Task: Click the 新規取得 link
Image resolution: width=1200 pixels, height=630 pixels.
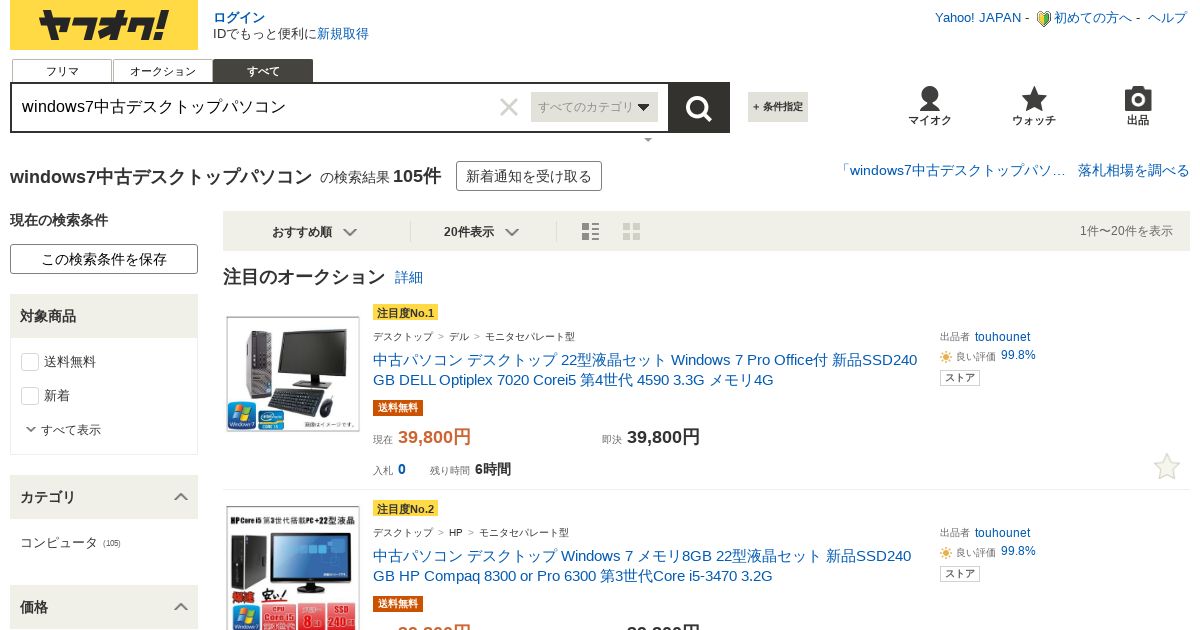Action: click(343, 34)
